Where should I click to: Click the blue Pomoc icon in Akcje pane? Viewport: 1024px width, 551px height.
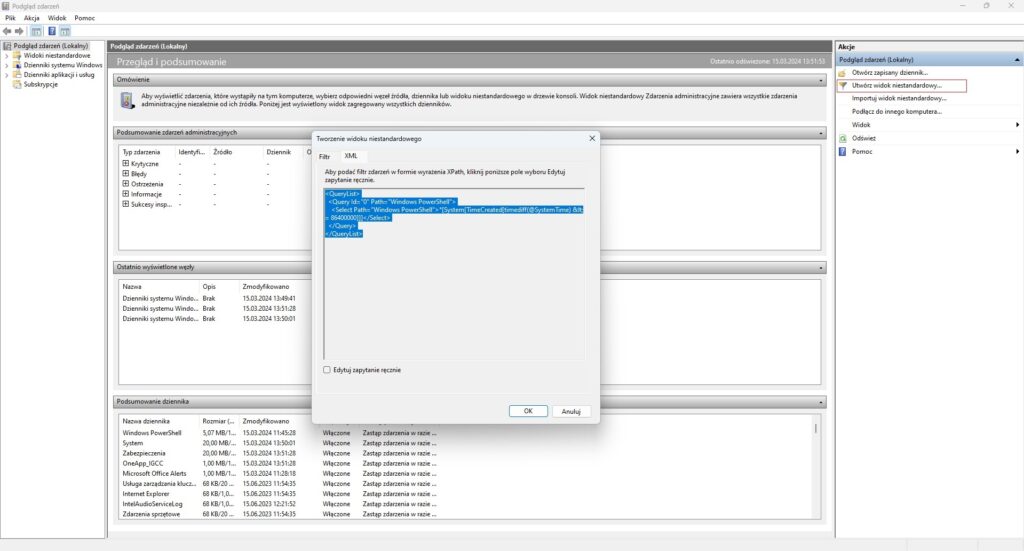pos(842,151)
